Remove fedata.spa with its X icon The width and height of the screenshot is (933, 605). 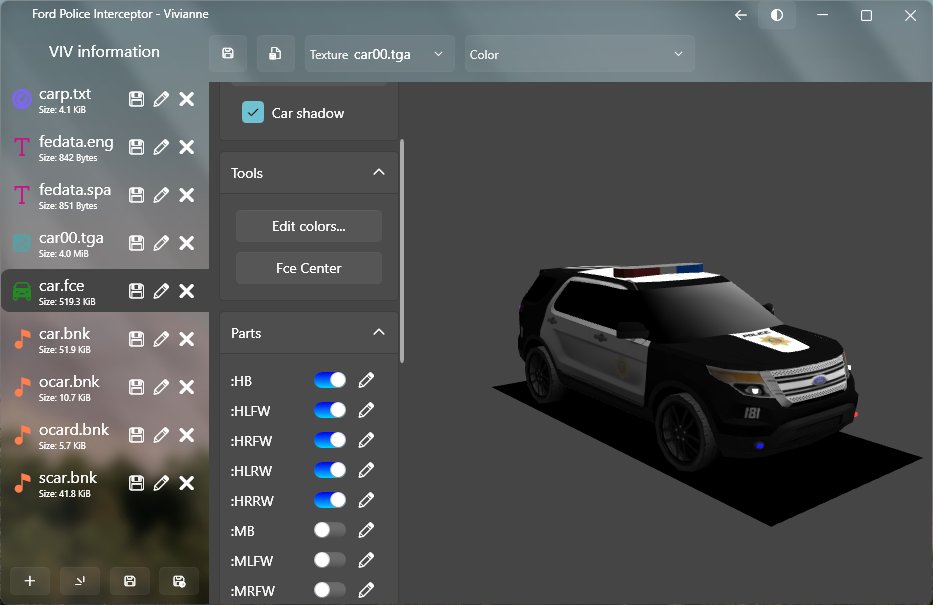click(x=187, y=195)
